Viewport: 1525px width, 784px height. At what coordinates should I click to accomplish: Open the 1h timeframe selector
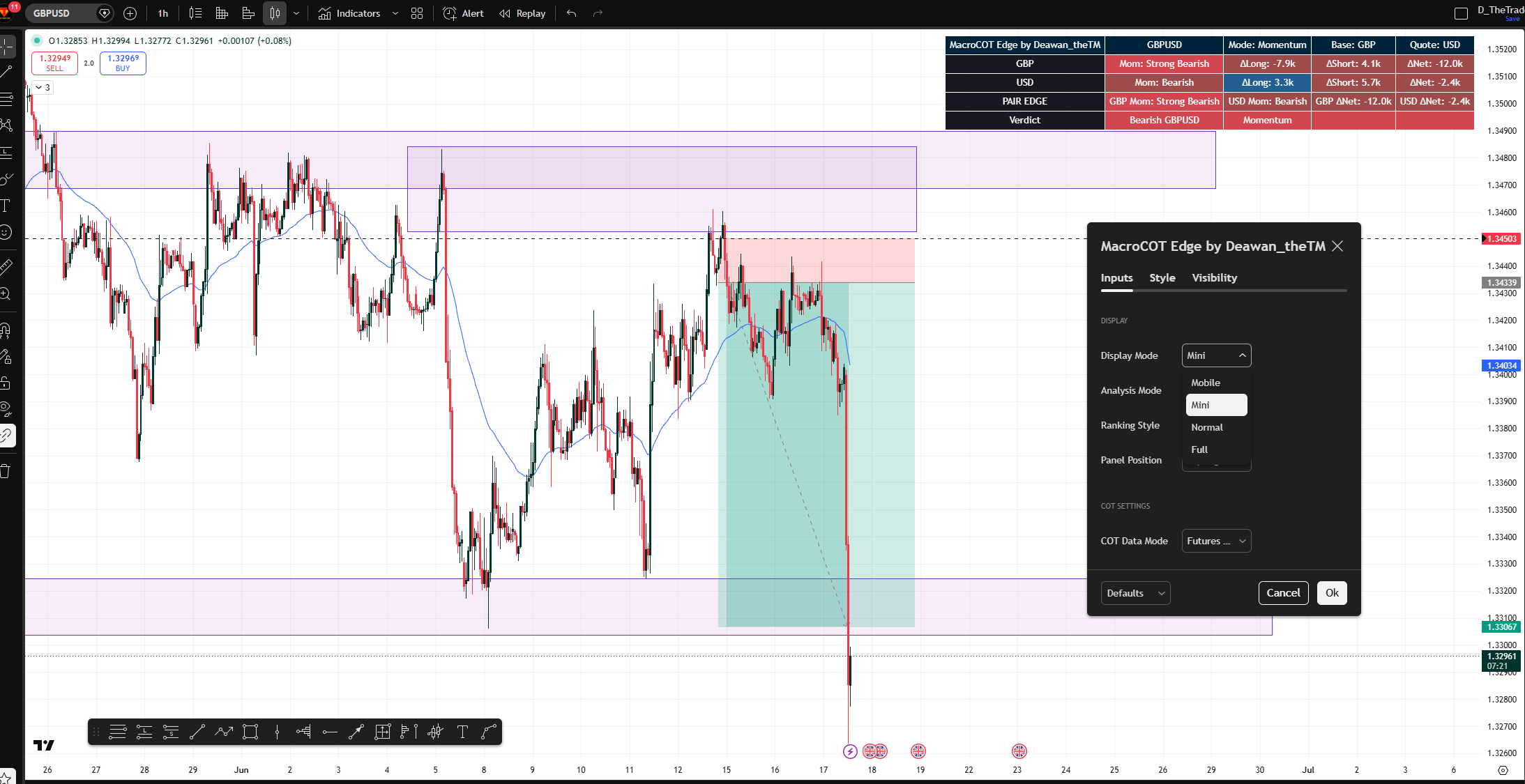tap(163, 13)
